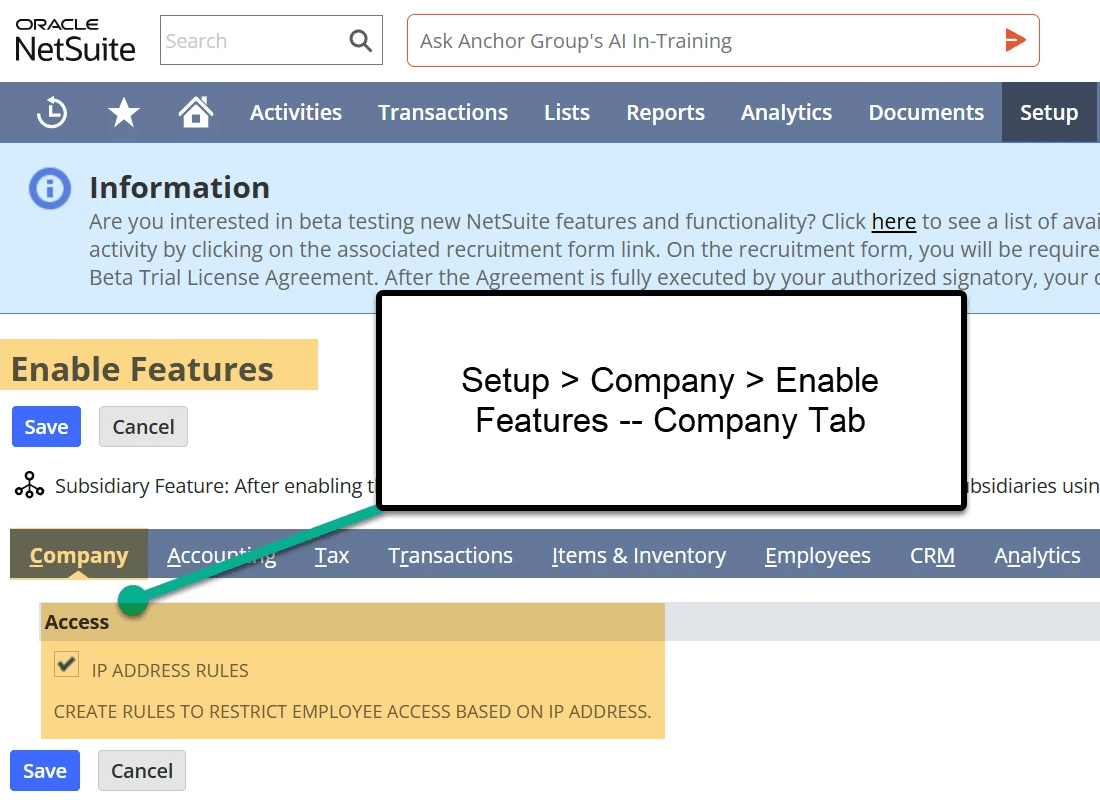The image size is (1100, 800).
Task: Open the Shortcuts star icon
Action: point(123,112)
